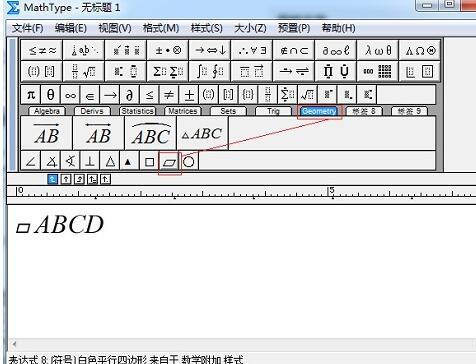Screen dimensions: 476x364
Task: Open the set theory symbols palette
Action: coord(294,50)
